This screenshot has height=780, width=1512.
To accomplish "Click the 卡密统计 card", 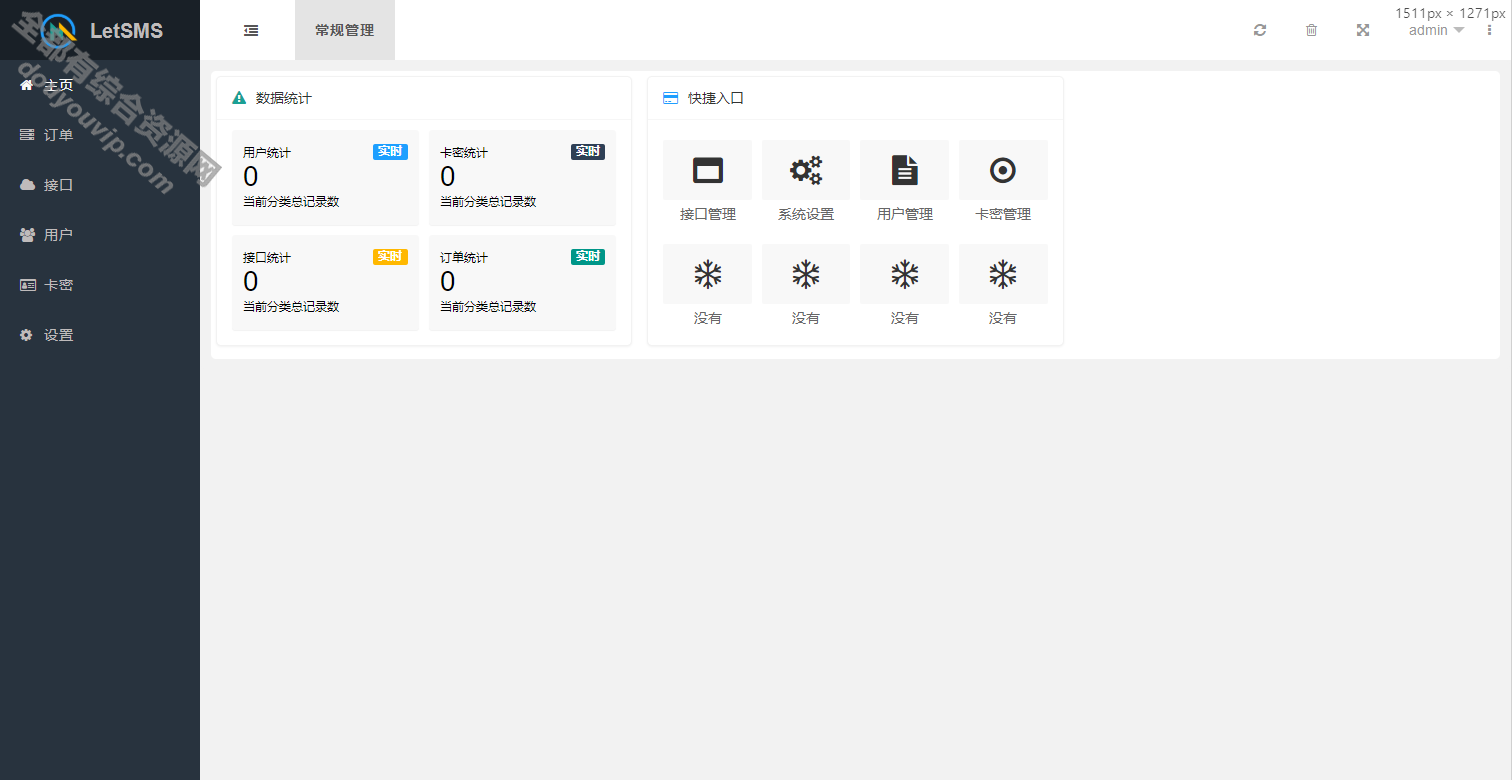I will tap(522, 178).
